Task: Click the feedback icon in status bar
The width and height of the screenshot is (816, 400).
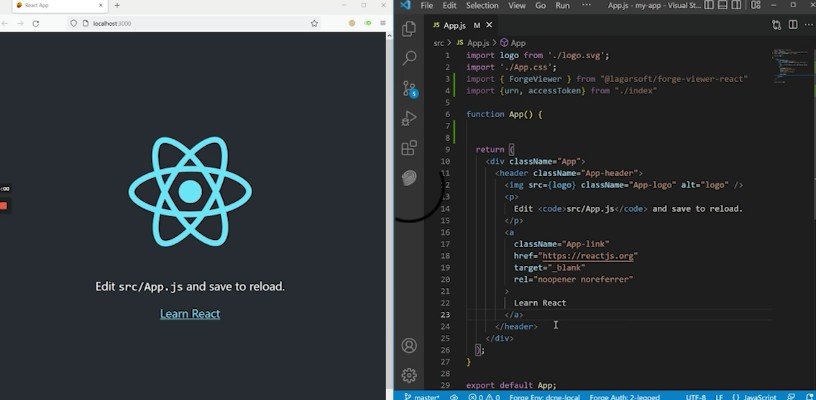Action: click(x=791, y=397)
